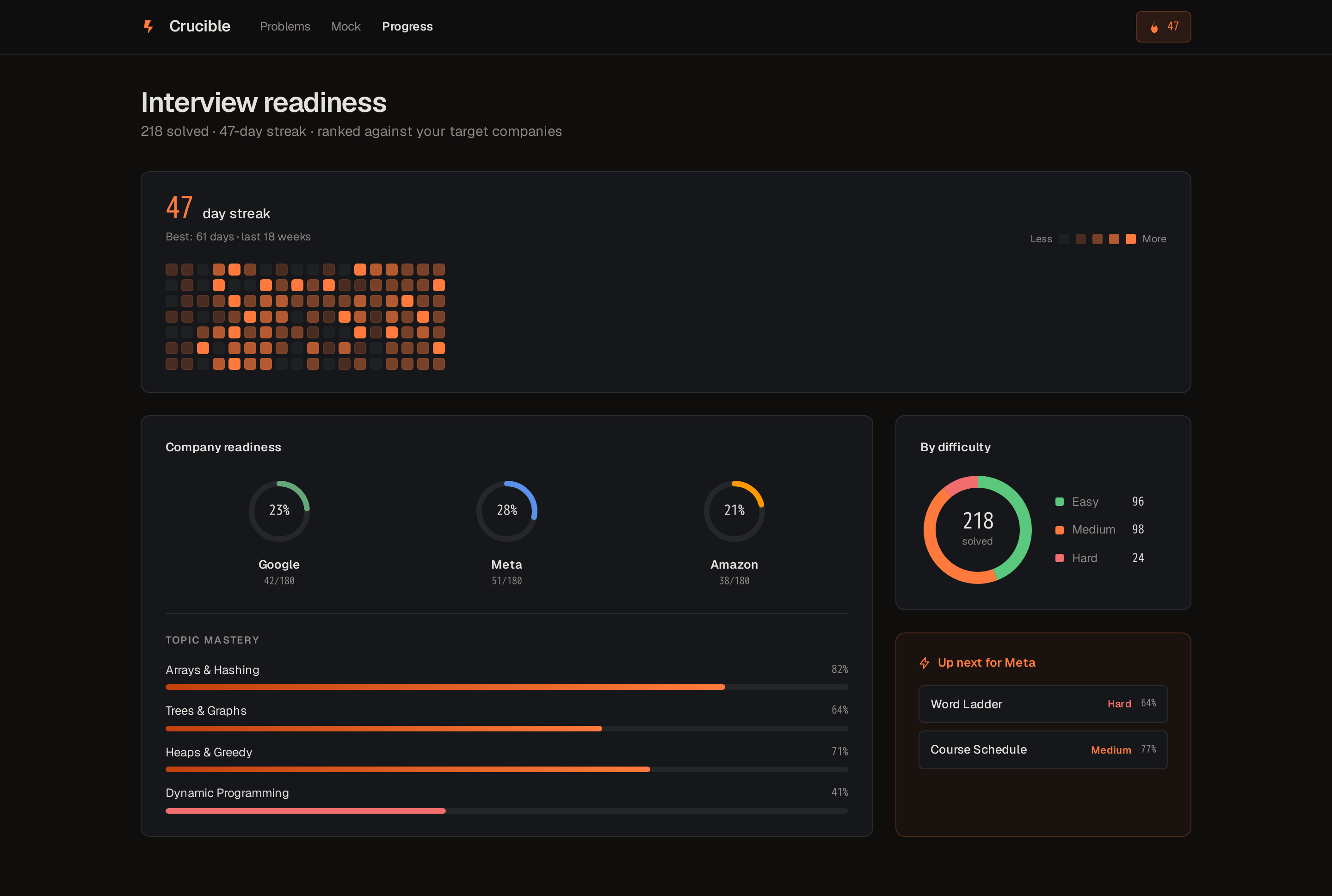Switch to the Mock tab

346,26
